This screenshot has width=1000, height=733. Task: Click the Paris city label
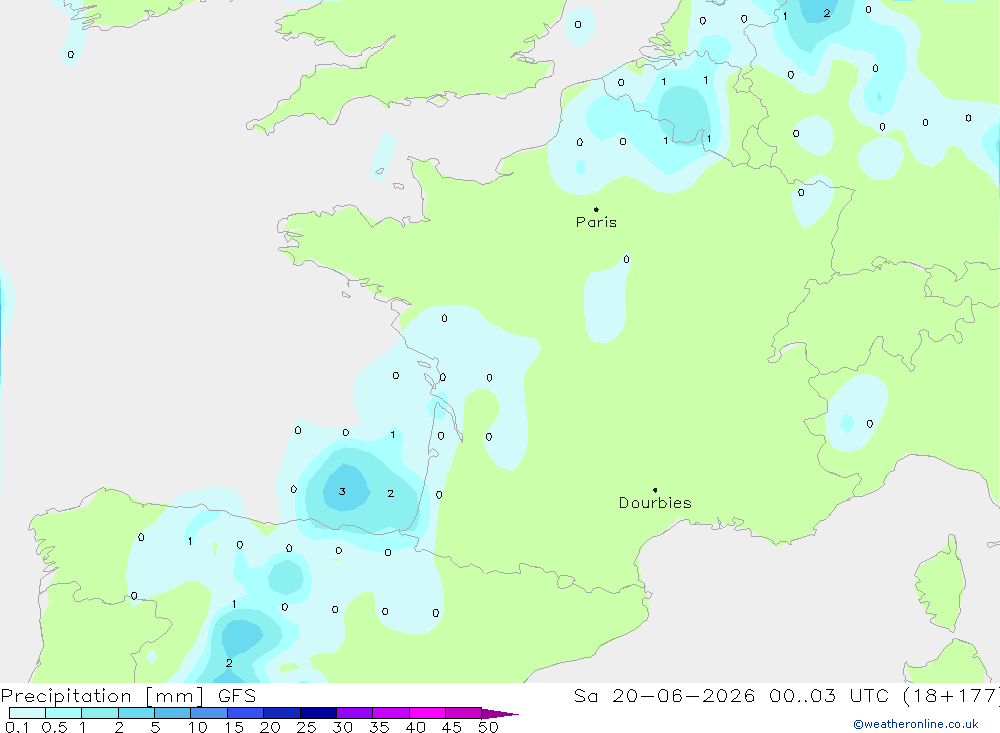596,222
